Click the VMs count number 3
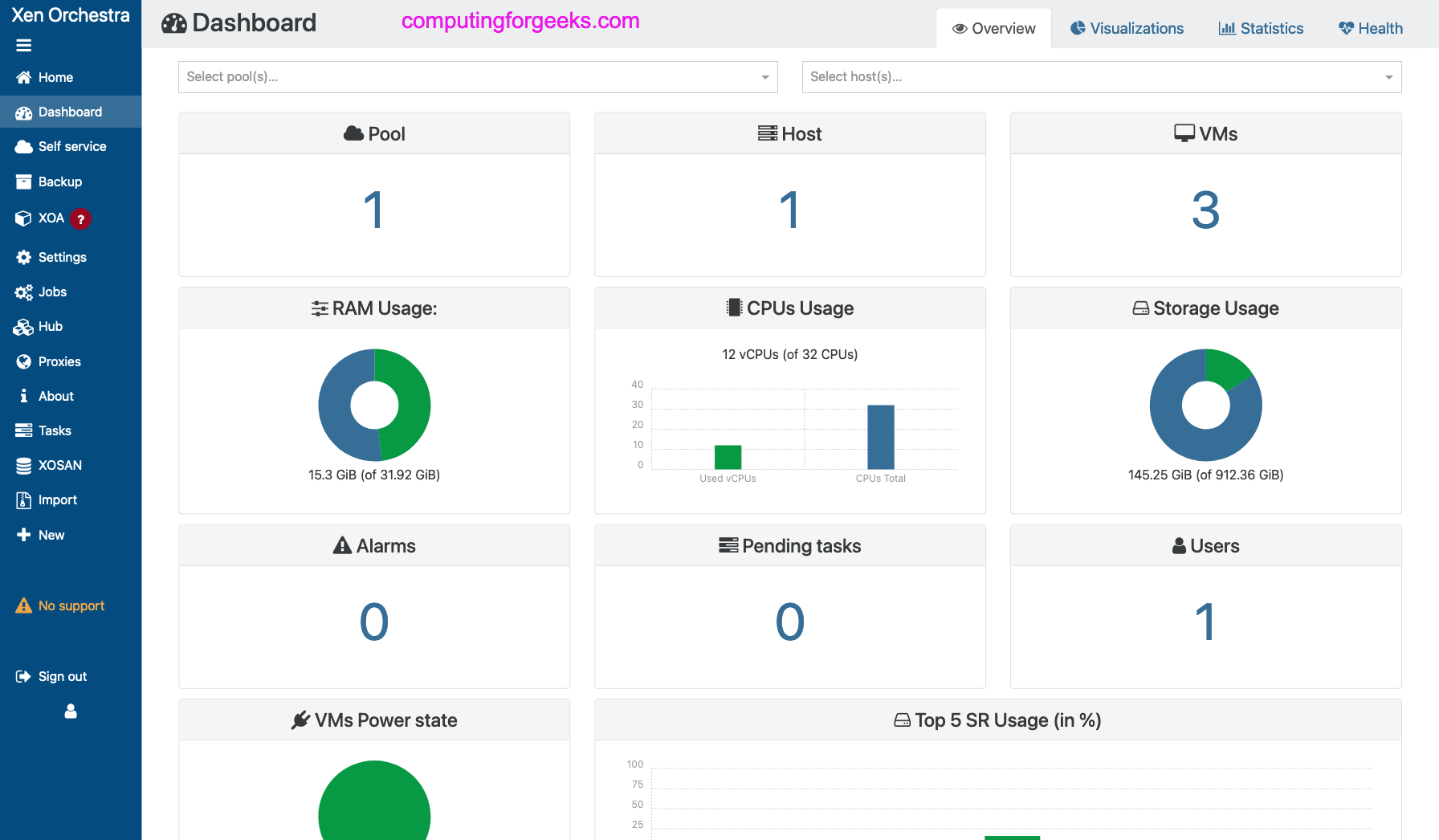The height and width of the screenshot is (840, 1439). point(1206,210)
